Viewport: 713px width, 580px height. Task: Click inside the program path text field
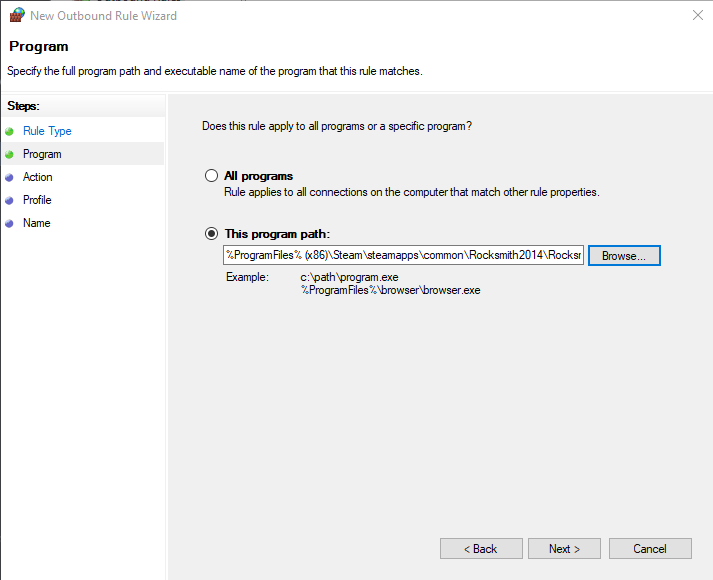point(403,255)
